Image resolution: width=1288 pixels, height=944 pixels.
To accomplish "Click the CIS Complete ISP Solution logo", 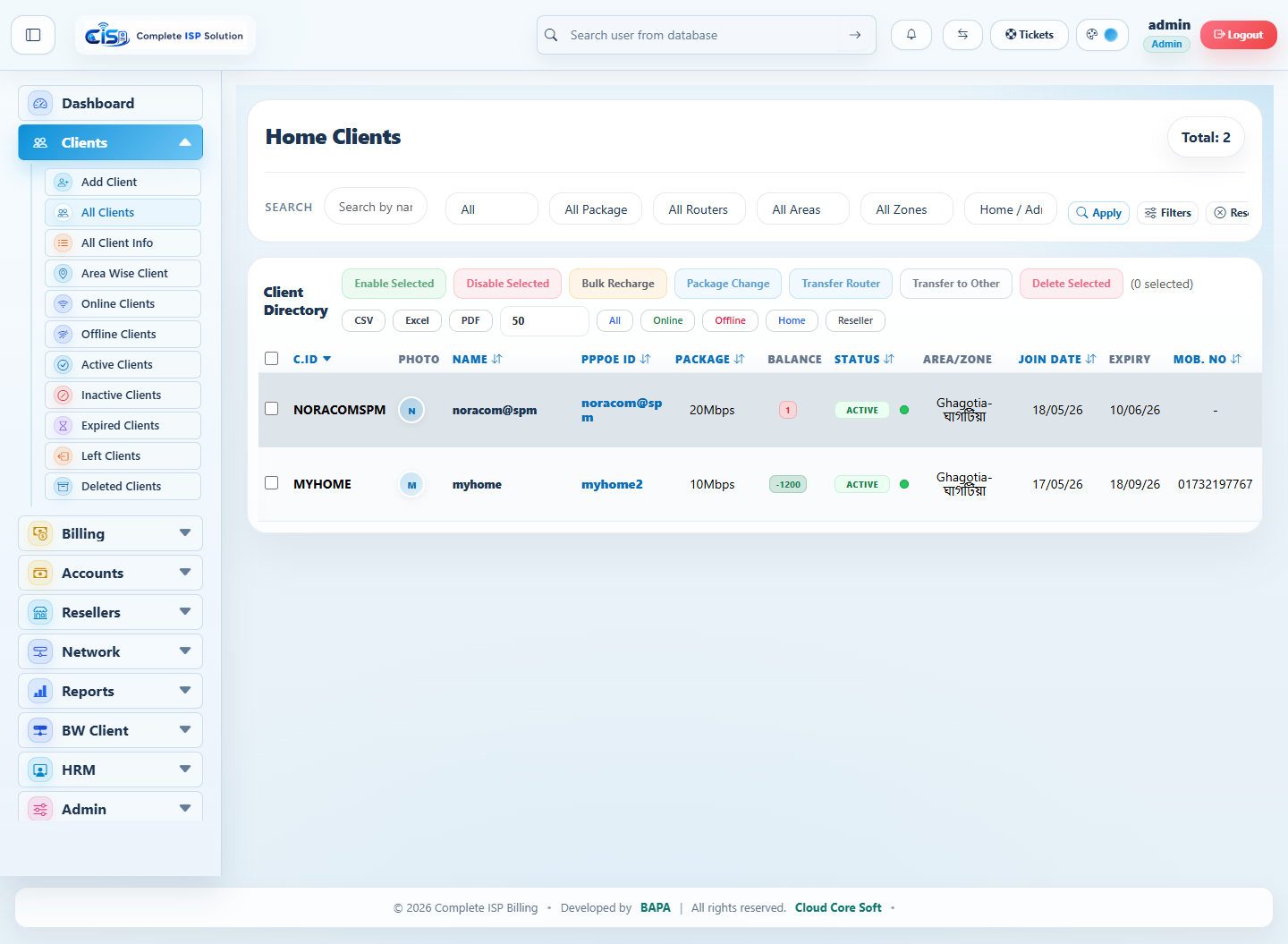I will (x=165, y=35).
